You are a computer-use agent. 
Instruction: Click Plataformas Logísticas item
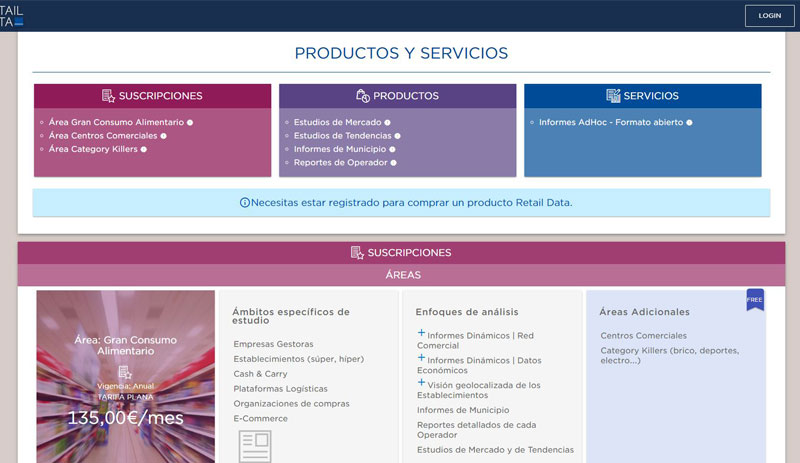coord(280,388)
